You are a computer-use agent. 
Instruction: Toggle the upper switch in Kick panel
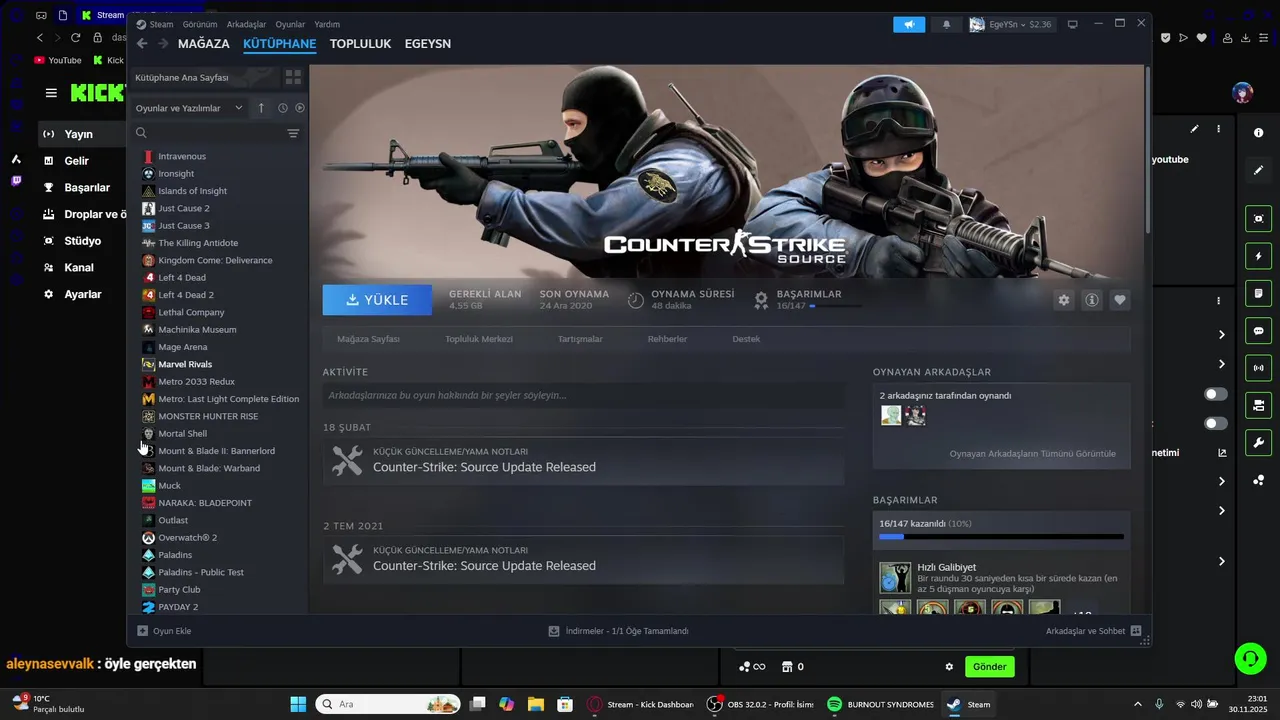(1216, 394)
